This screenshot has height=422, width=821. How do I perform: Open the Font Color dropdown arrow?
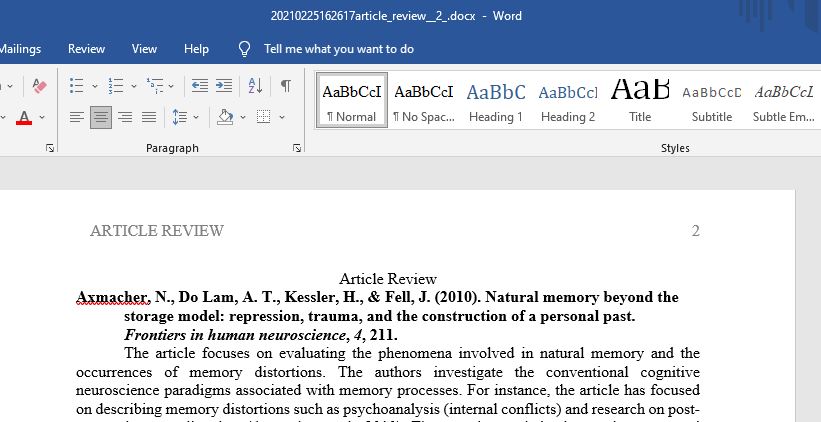(x=42, y=117)
